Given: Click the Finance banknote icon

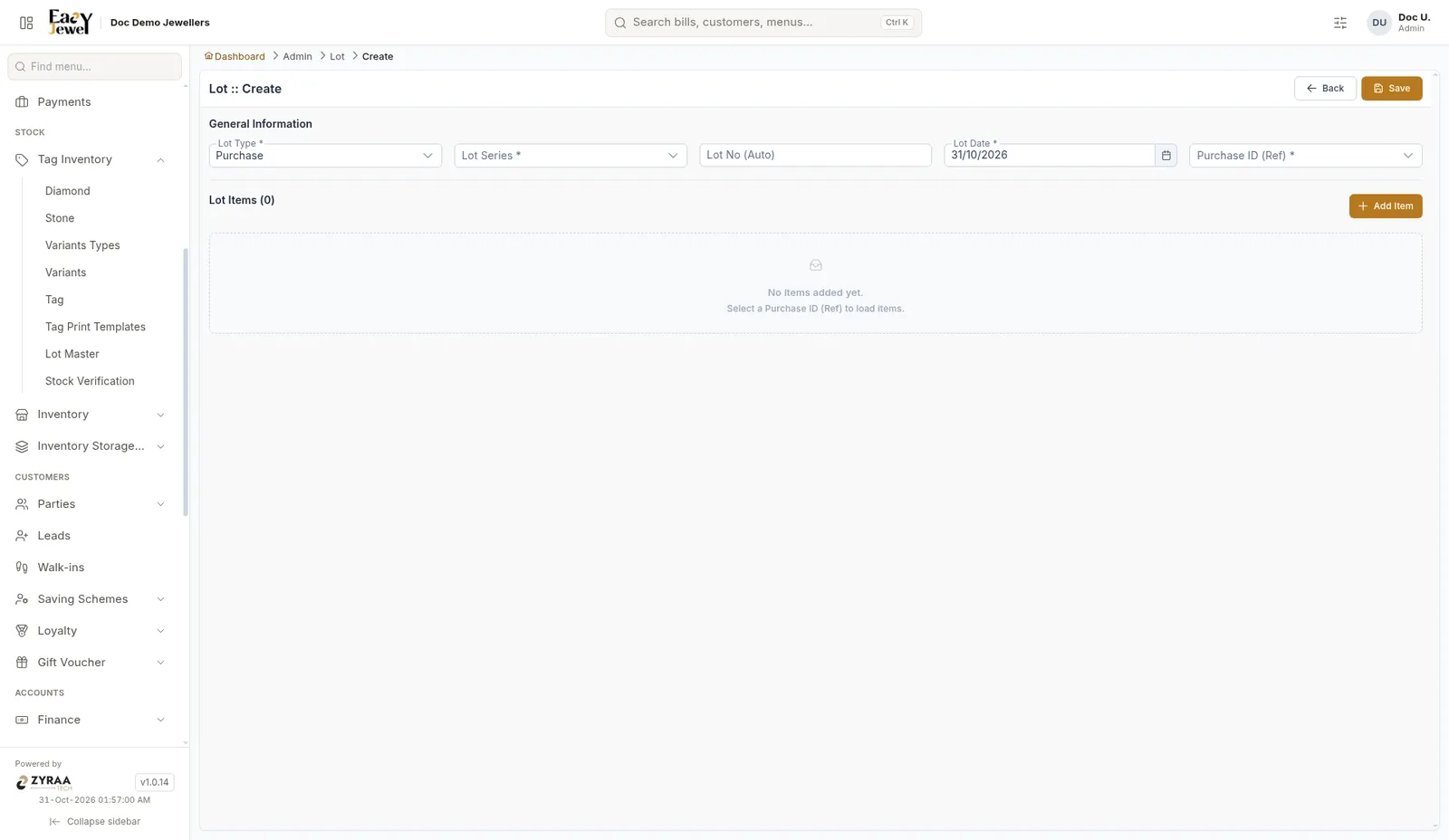Looking at the screenshot, I should click(x=22, y=720).
